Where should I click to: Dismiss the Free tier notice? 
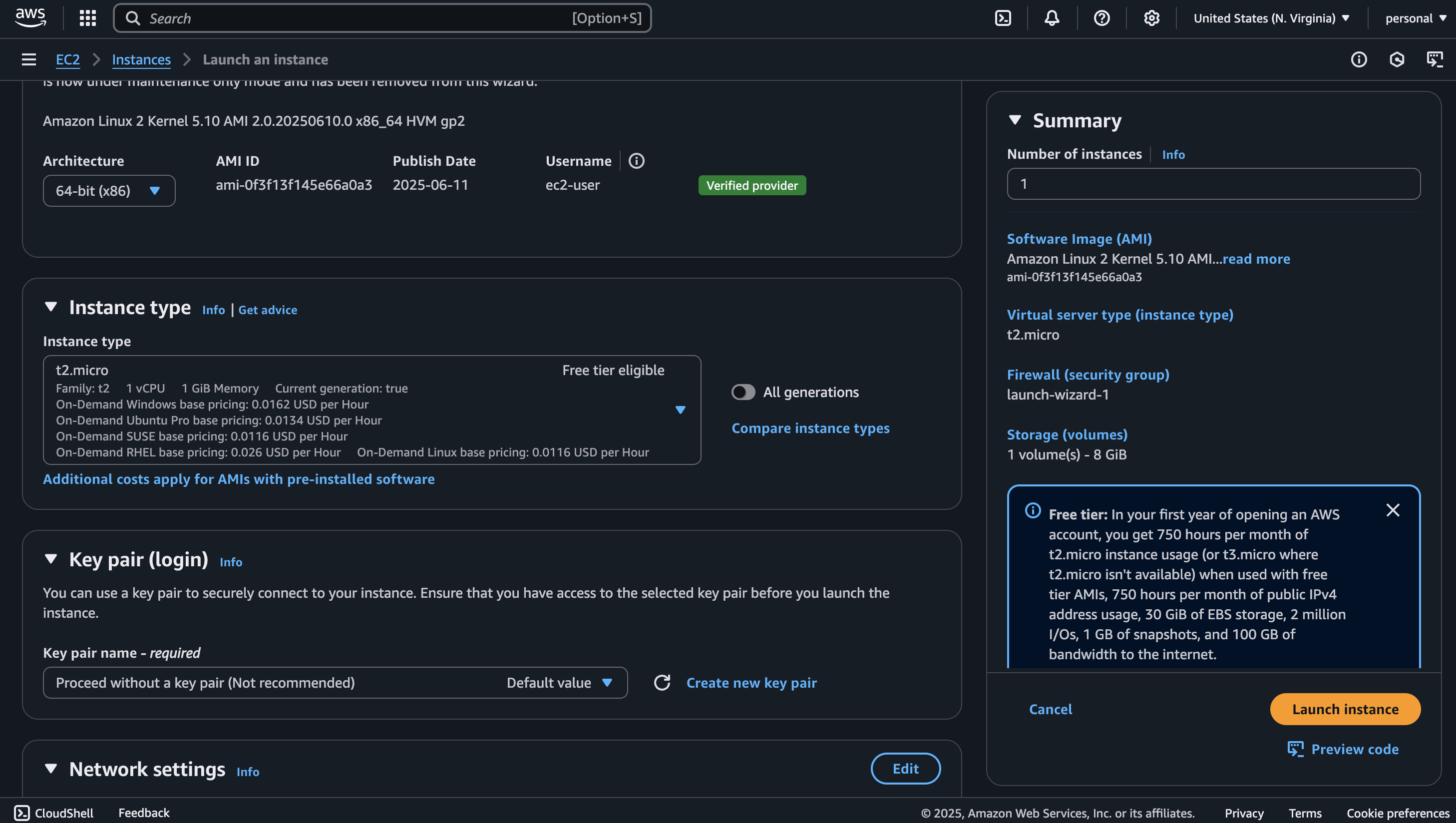[1393, 510]
